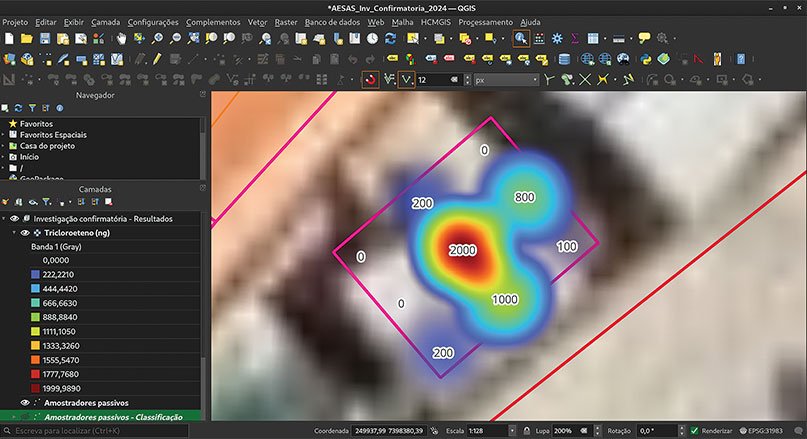Collapse the Investigação confirmatória - Resultados group
This screenshot has width=807, height=439.
pyautogui.click(x=4, y=219)
